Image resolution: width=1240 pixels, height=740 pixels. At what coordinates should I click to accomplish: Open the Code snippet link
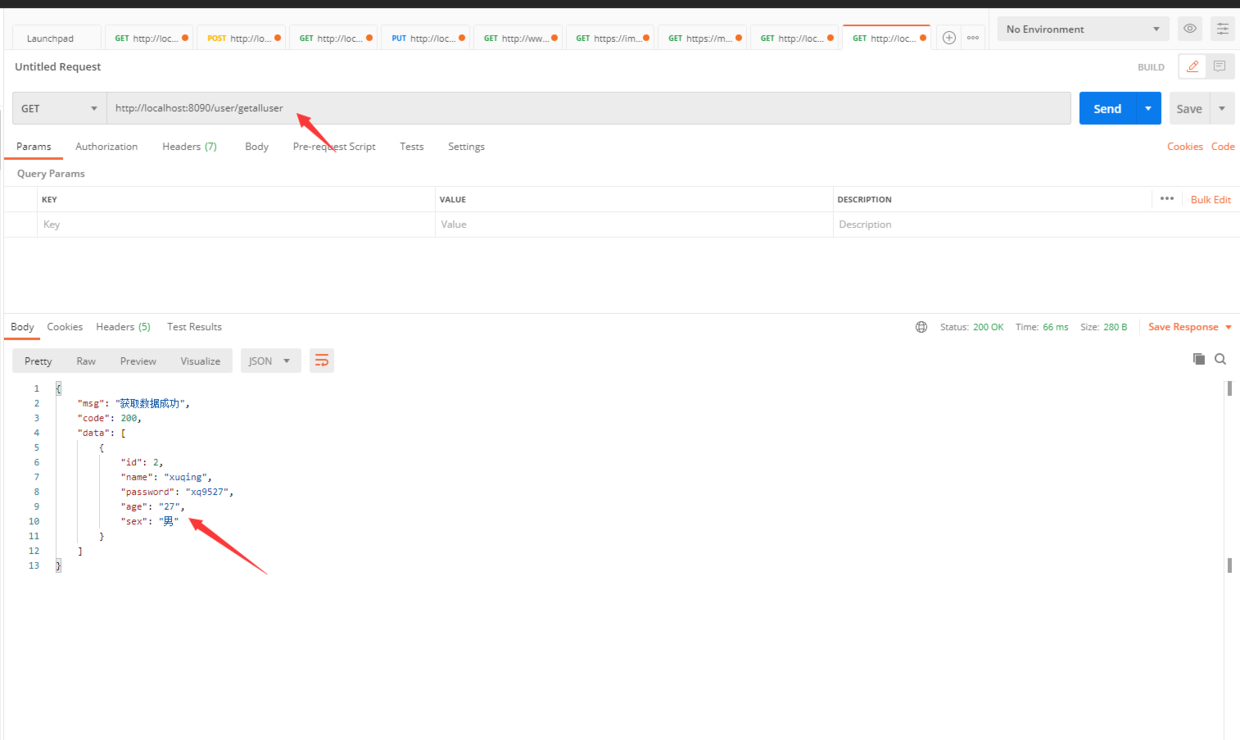(1223, 146)
